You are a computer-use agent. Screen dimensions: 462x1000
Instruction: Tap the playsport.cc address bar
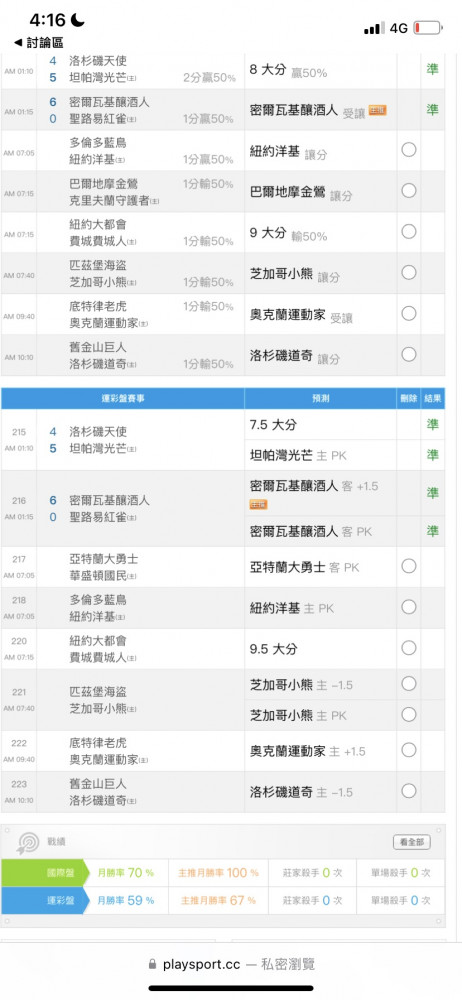[231, 964]
